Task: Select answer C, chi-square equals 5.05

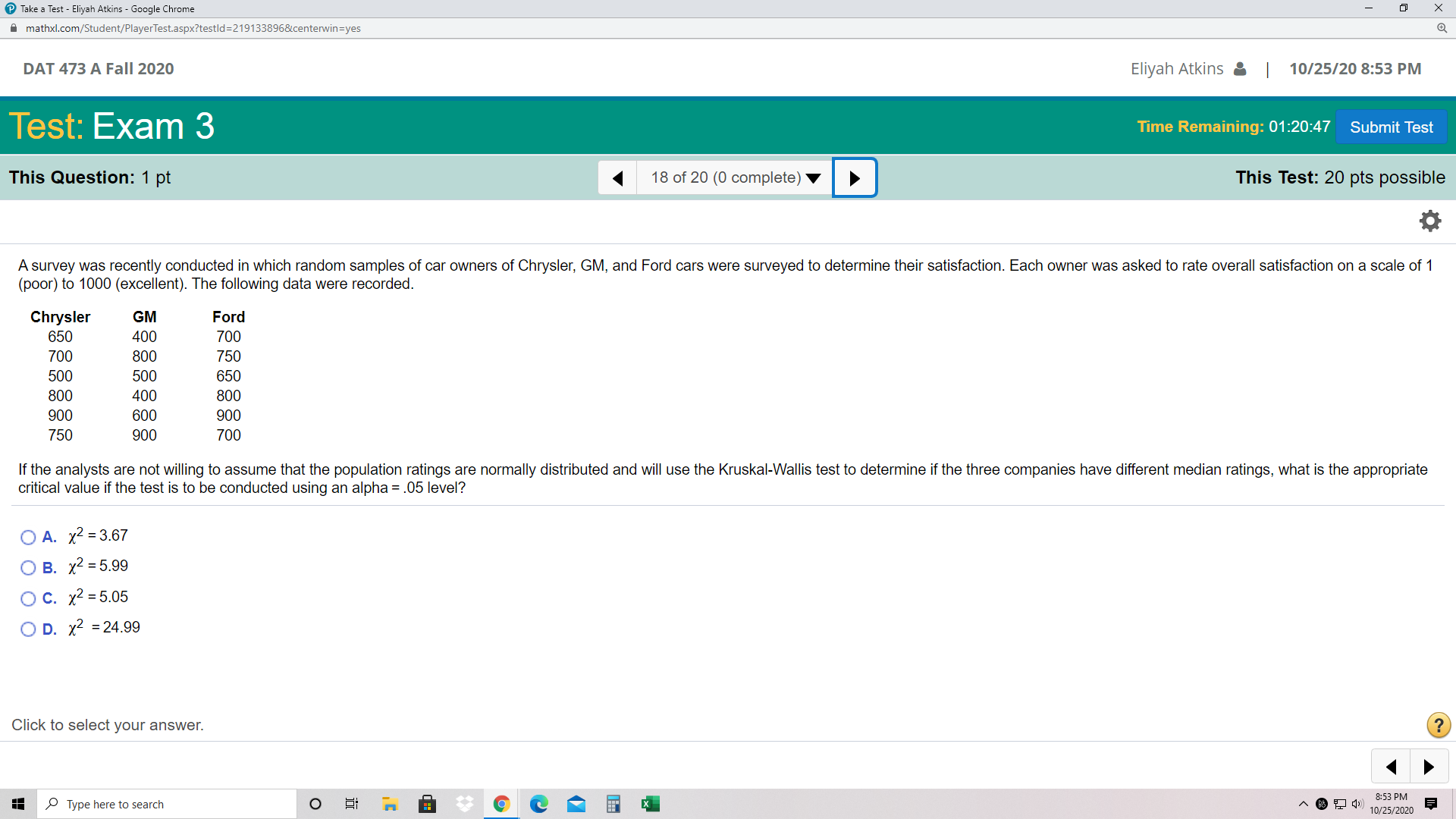Action: coord(28,599)
